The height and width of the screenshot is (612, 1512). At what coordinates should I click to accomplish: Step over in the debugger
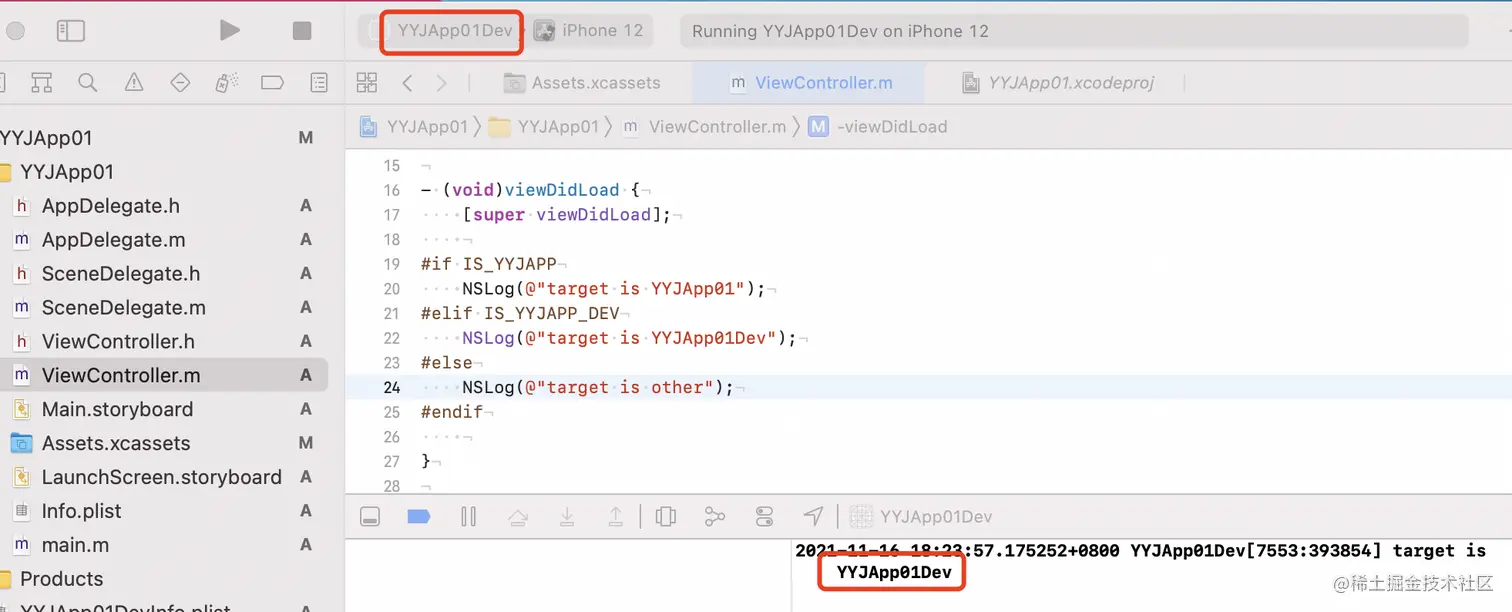(x=517, y=517)
